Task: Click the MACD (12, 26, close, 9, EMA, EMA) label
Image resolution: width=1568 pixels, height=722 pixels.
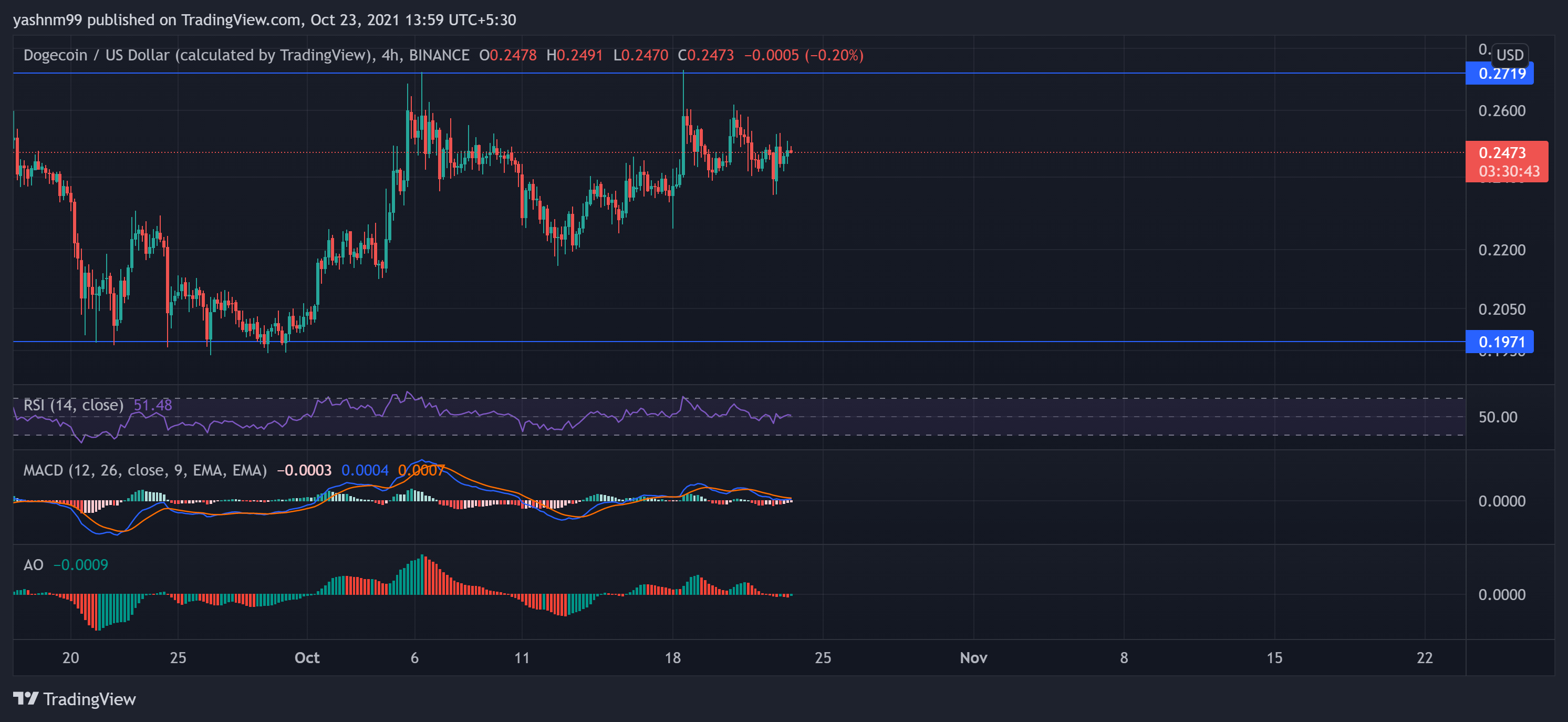Action: click(x=145, y=470)
